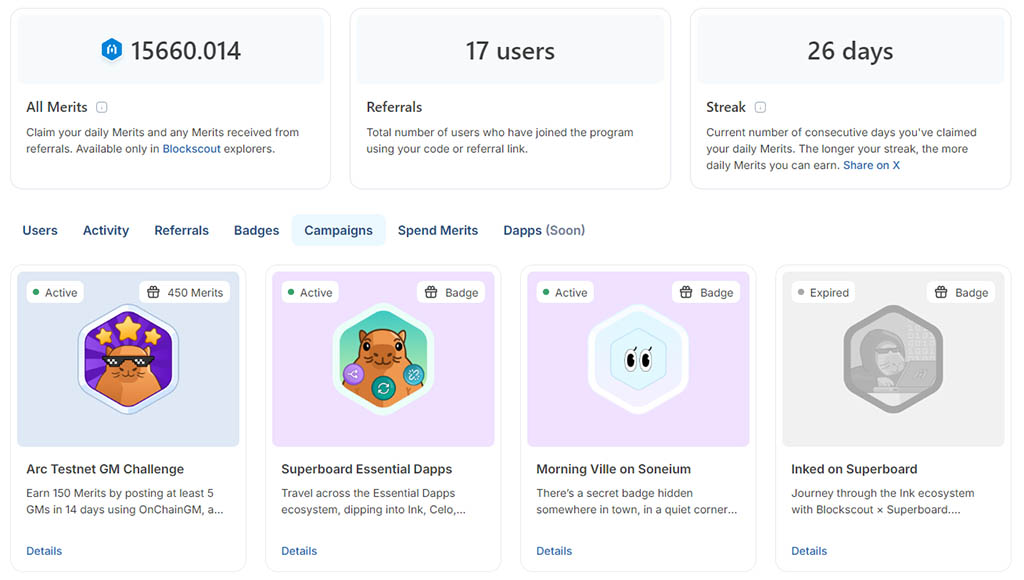Open the Activity tab

point(106,230)
